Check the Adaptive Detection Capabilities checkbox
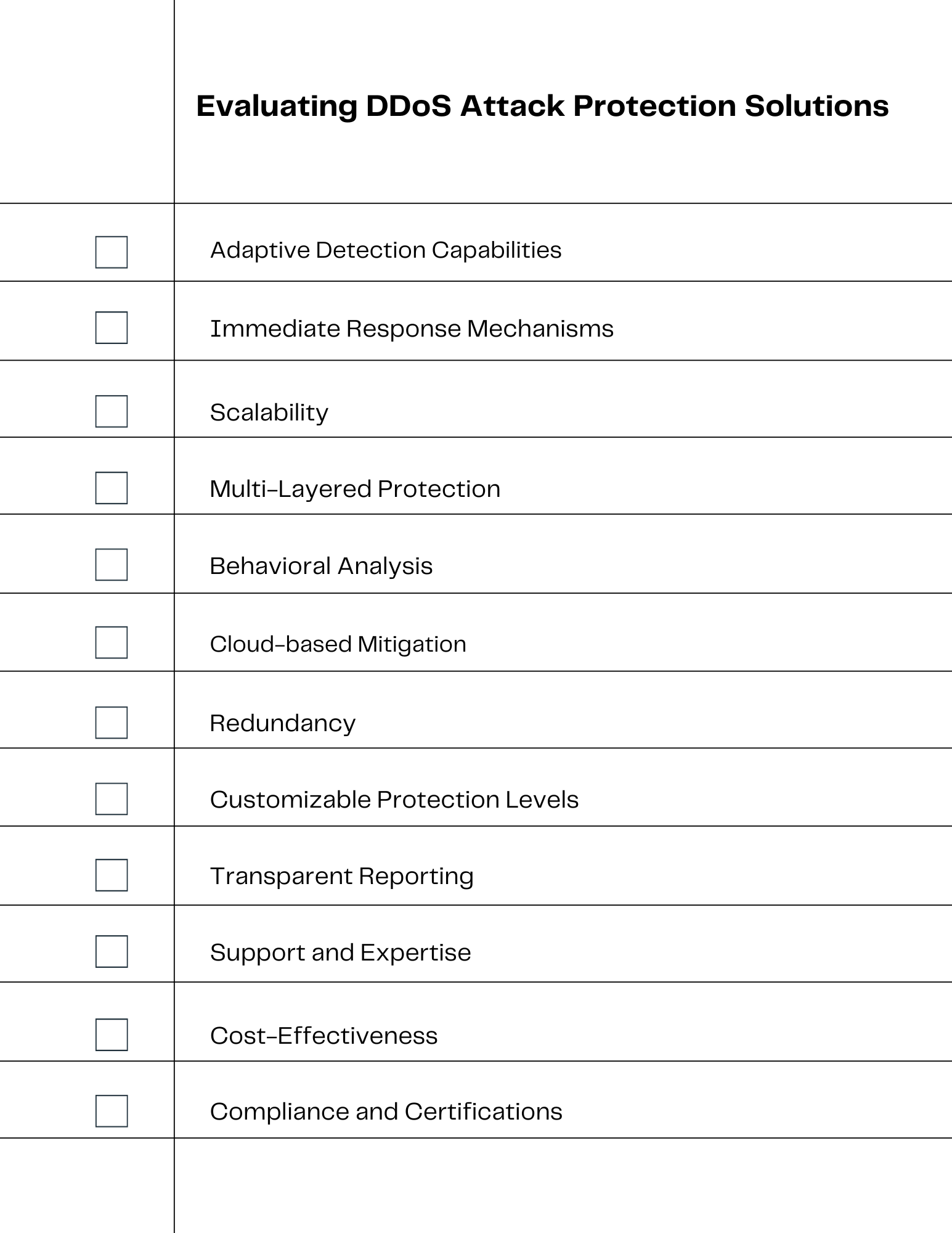952x1233 pixels. tap(112, 252)
